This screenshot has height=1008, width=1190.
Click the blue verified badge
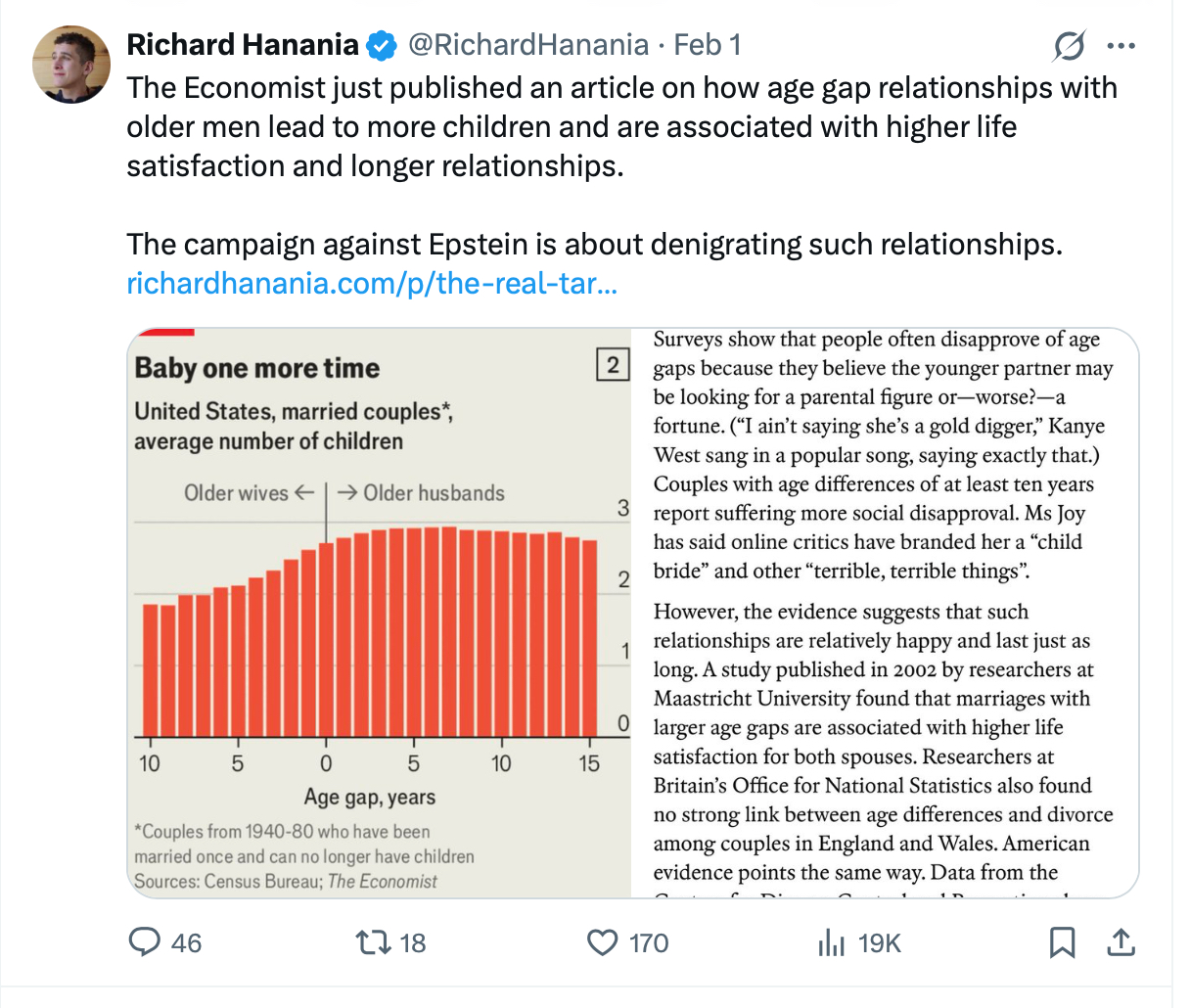pos(382,45)
